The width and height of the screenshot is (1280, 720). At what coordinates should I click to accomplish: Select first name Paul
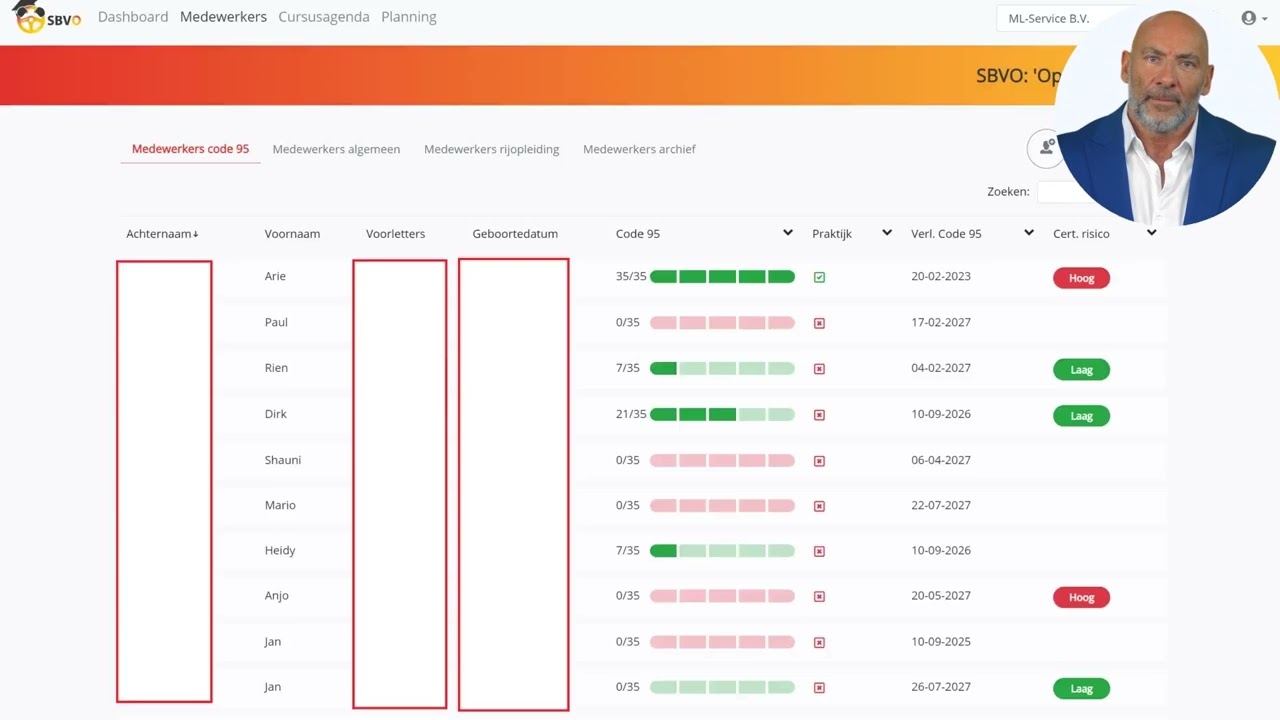[x=276, y=322]
